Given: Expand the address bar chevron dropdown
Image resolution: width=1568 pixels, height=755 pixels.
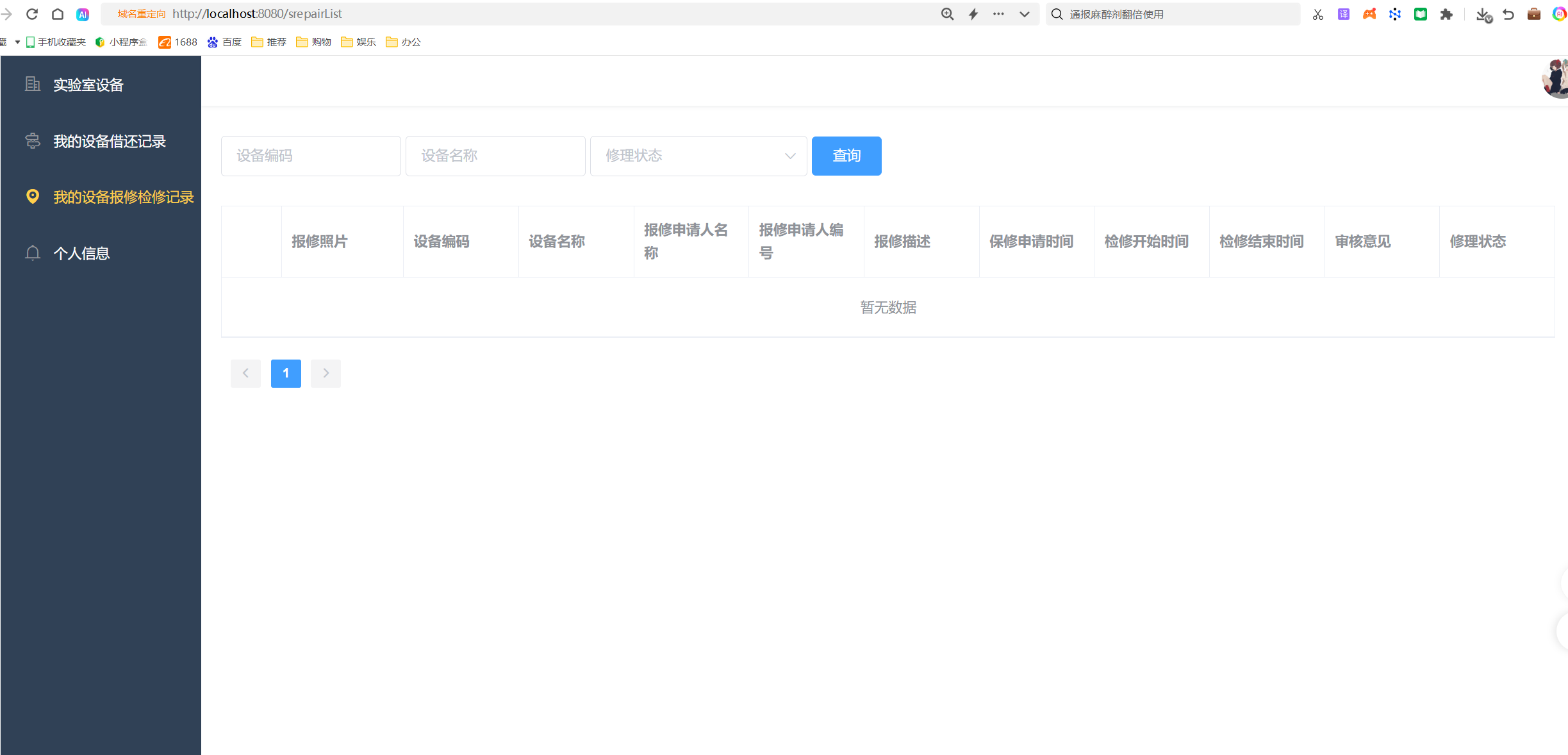Looking at the screenshot, I should click(1025, 14).
